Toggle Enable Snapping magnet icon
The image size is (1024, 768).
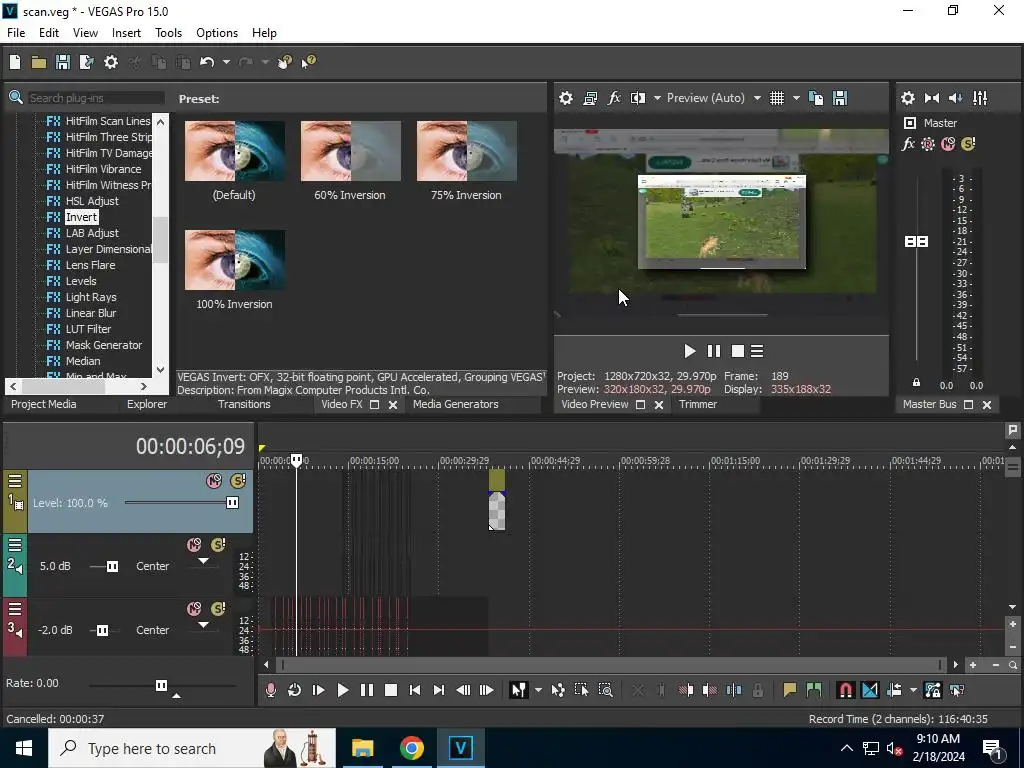pos(846,690)
